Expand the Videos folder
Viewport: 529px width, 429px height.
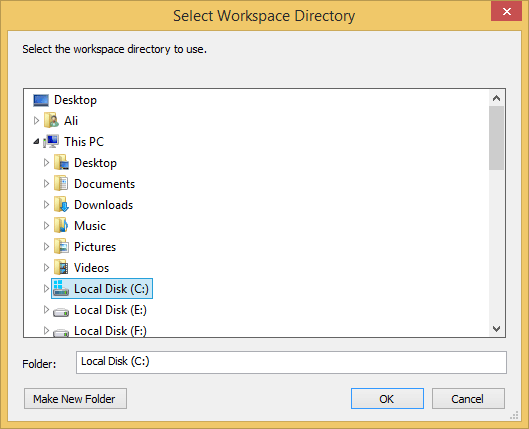[46, 267]
